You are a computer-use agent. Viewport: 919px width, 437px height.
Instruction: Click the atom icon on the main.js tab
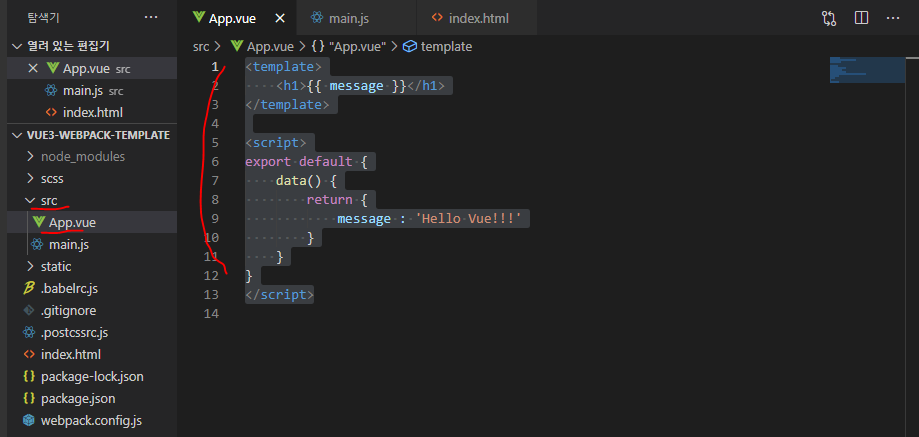[x=317, y=18]
